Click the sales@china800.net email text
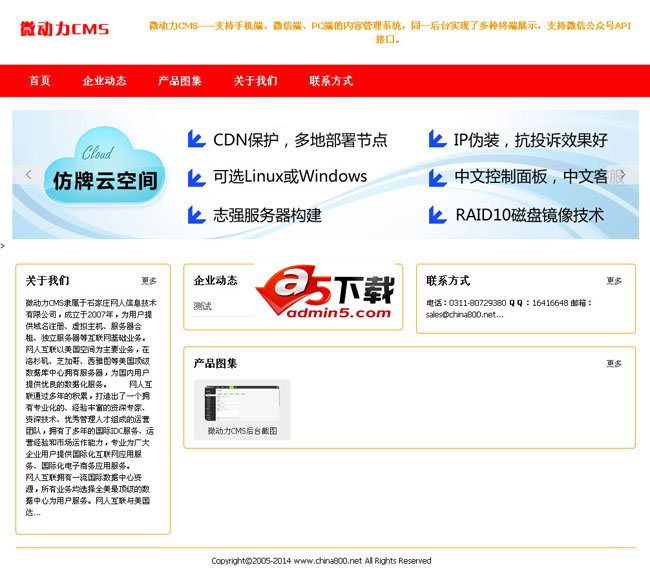This screenshot has width=650, height=585. pyautogui.click(x=464, y=315)
